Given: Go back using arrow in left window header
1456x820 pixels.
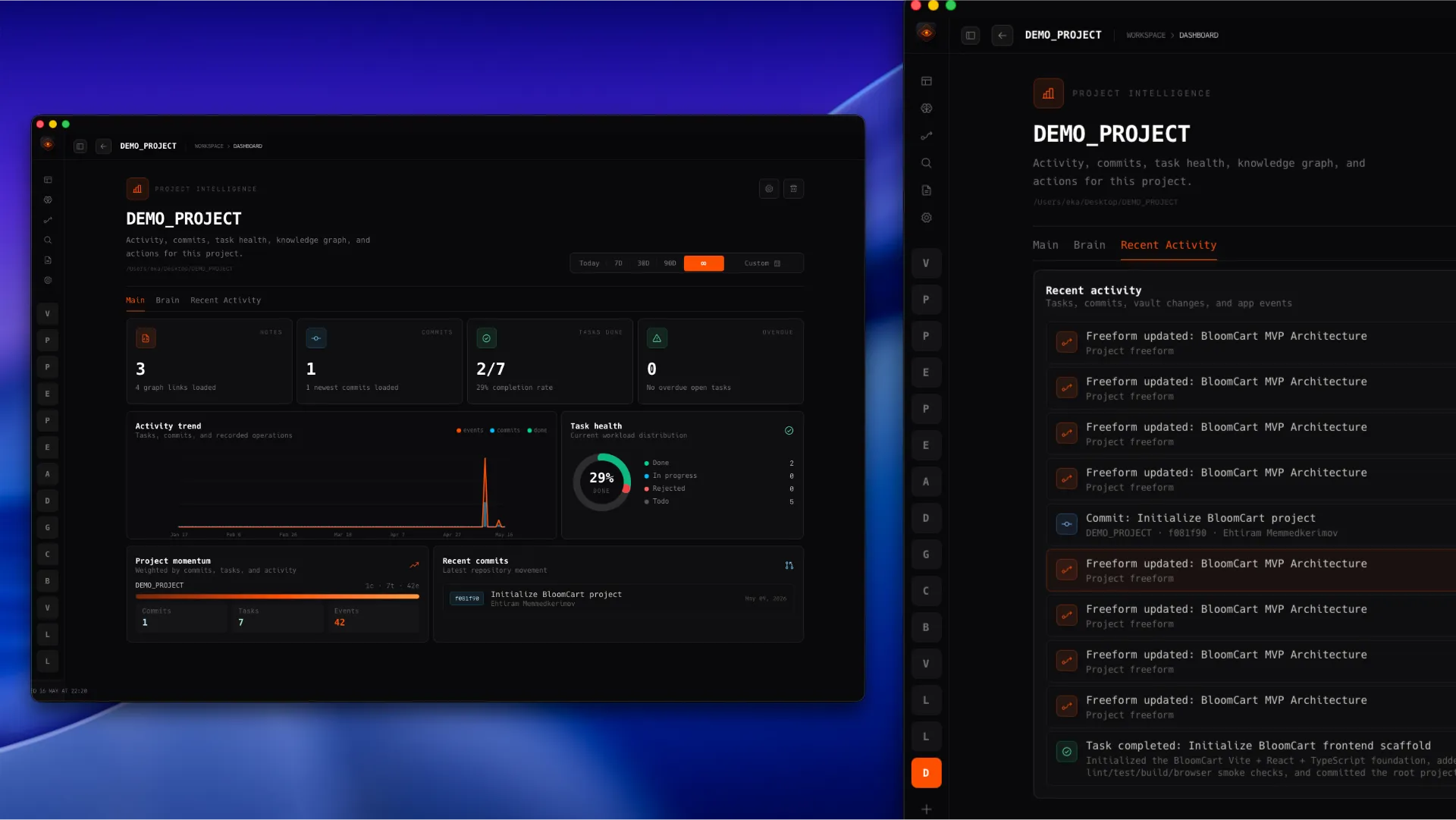Looking at the screenshot, I should tap(103, 146).
